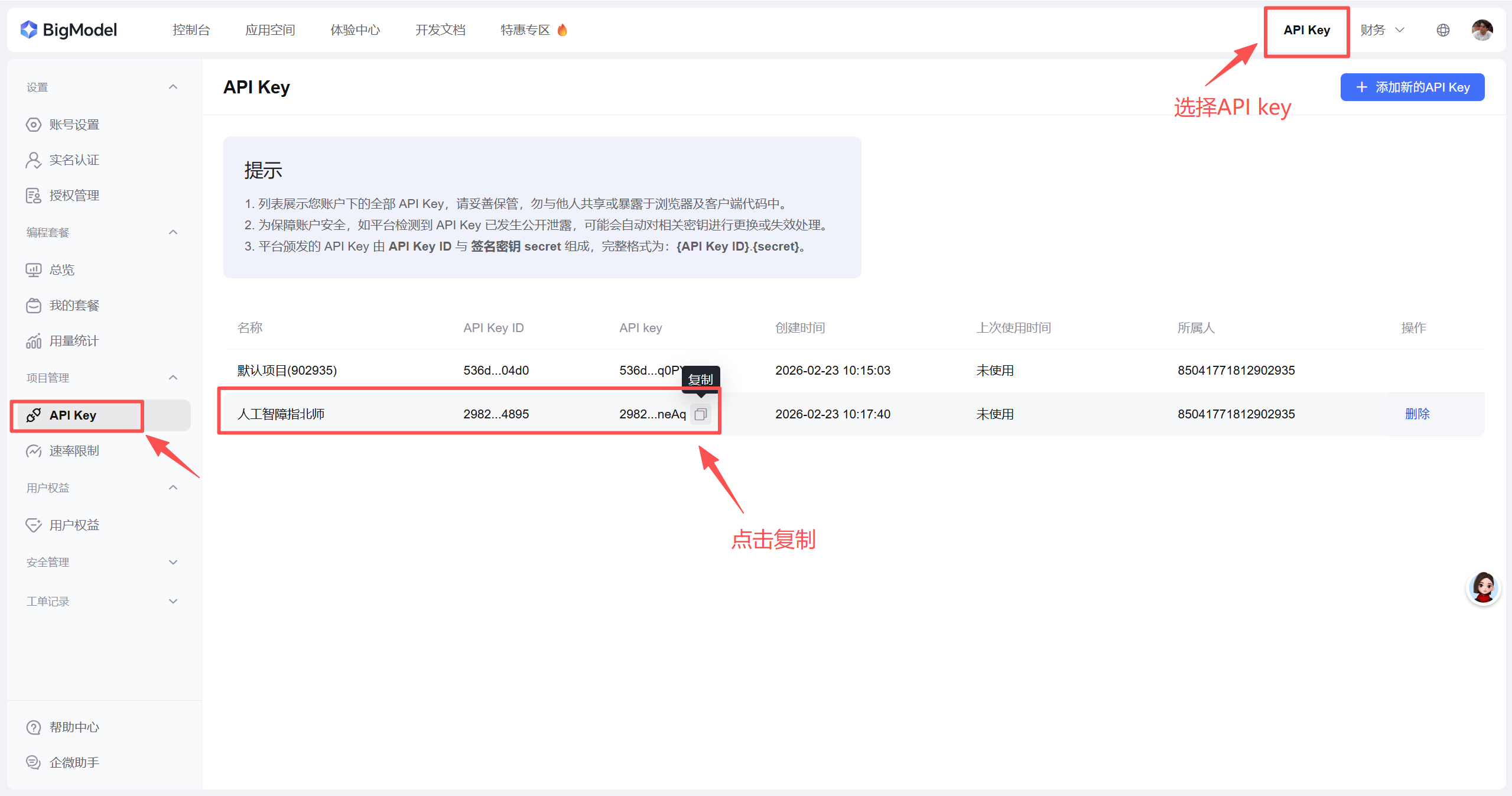The height and width of the screenshot is (796, 1512).
Task: Open the user avatar menu
Action: click(x=1482, y=30)
